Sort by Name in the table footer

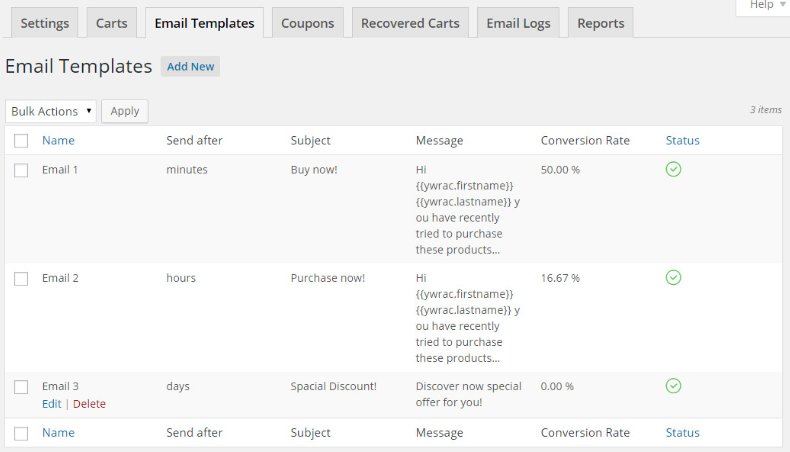coord(58,433)
